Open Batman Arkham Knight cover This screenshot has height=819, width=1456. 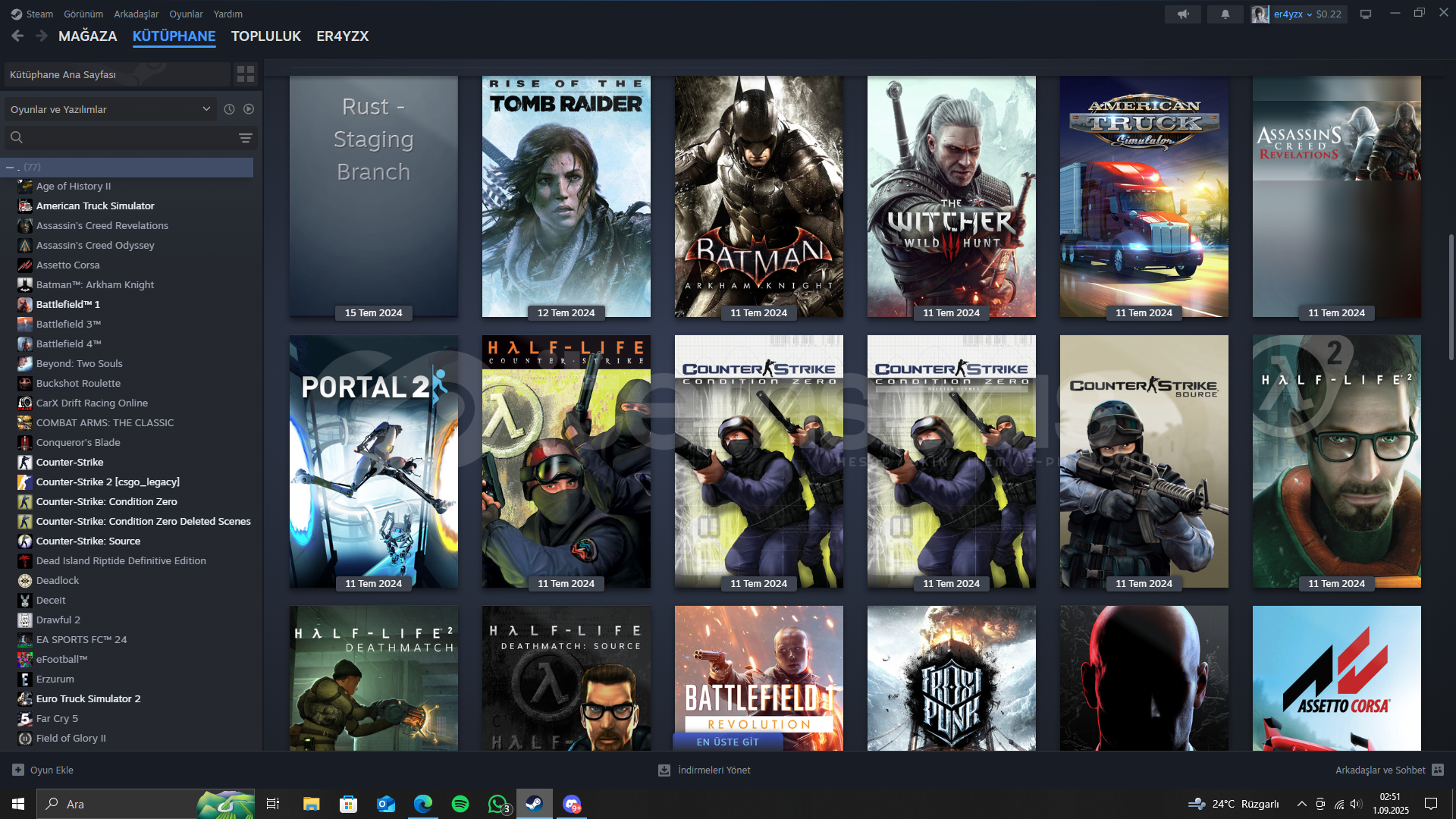(759, 196)
